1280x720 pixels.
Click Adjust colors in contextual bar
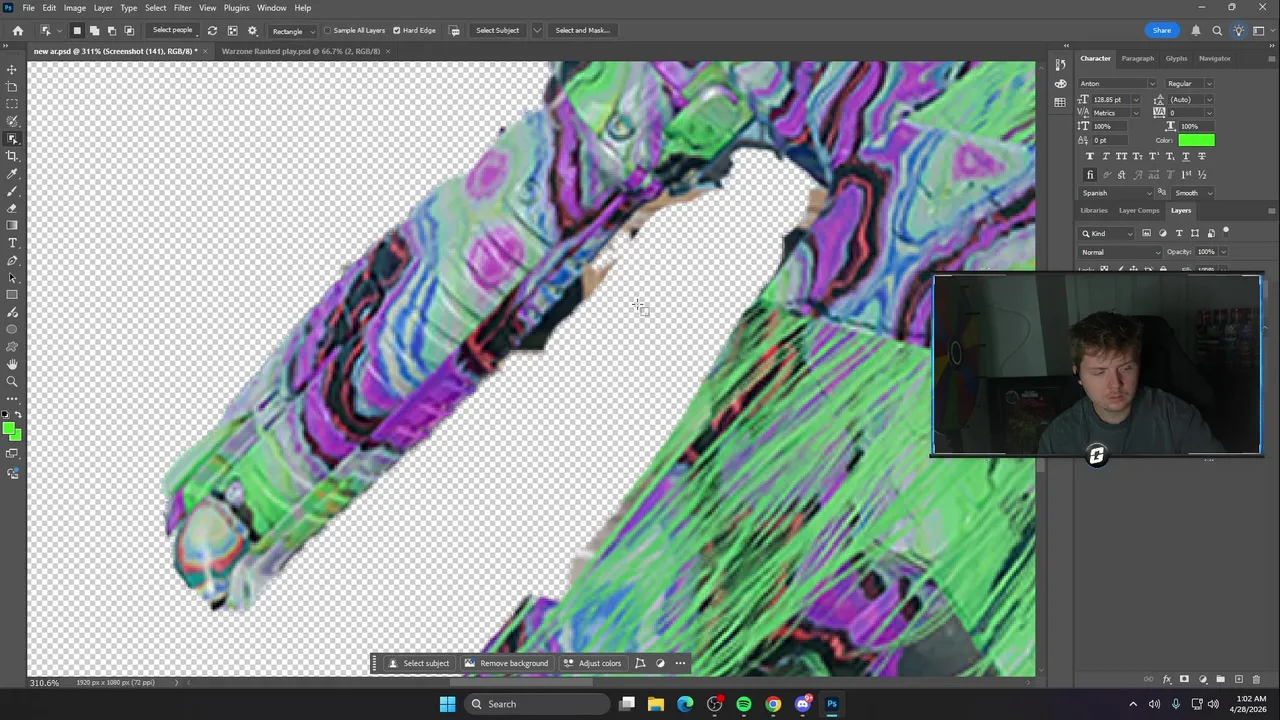coord(592,663)
